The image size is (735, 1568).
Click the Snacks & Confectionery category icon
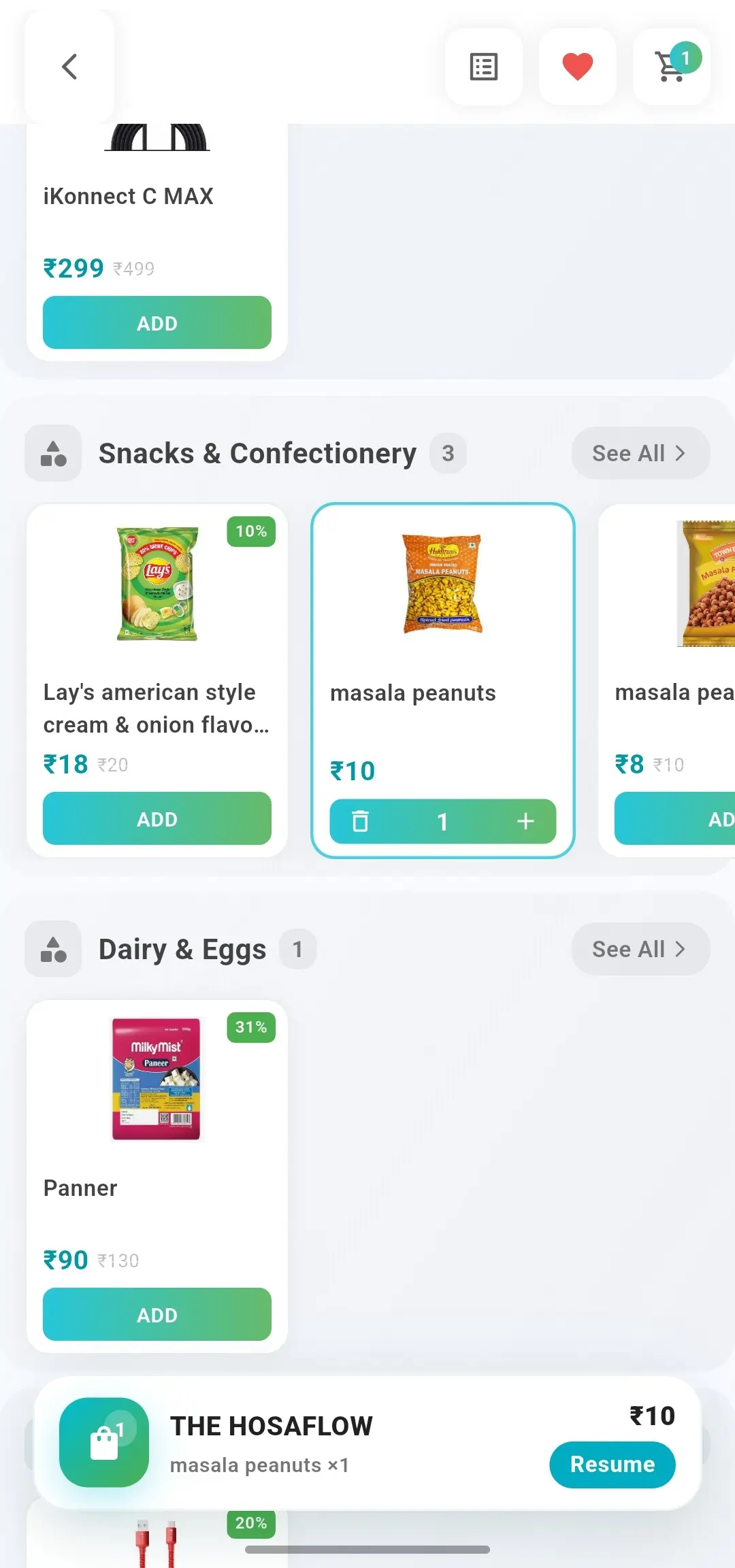53,452
